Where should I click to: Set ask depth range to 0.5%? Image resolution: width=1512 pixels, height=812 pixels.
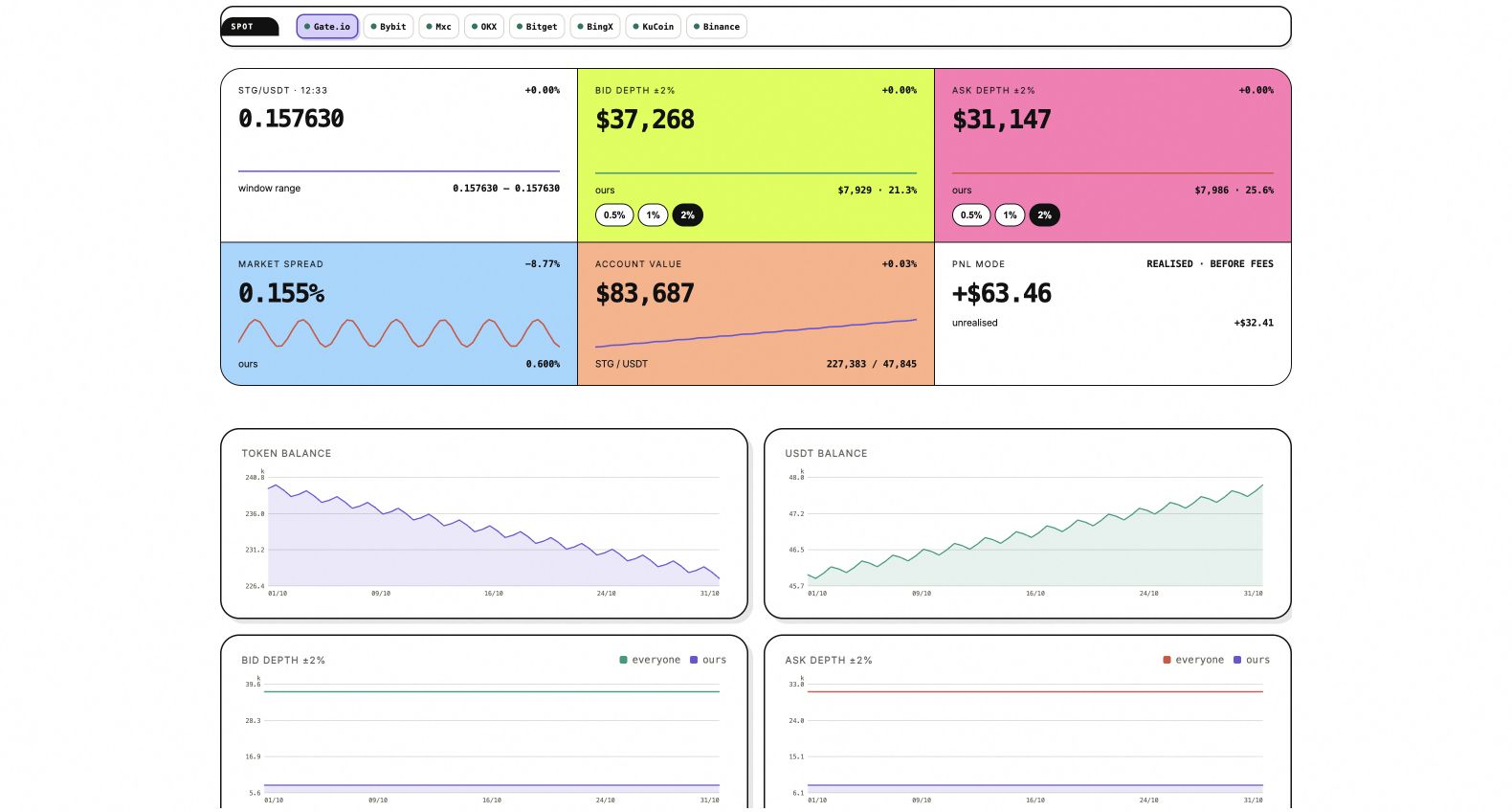971,215
